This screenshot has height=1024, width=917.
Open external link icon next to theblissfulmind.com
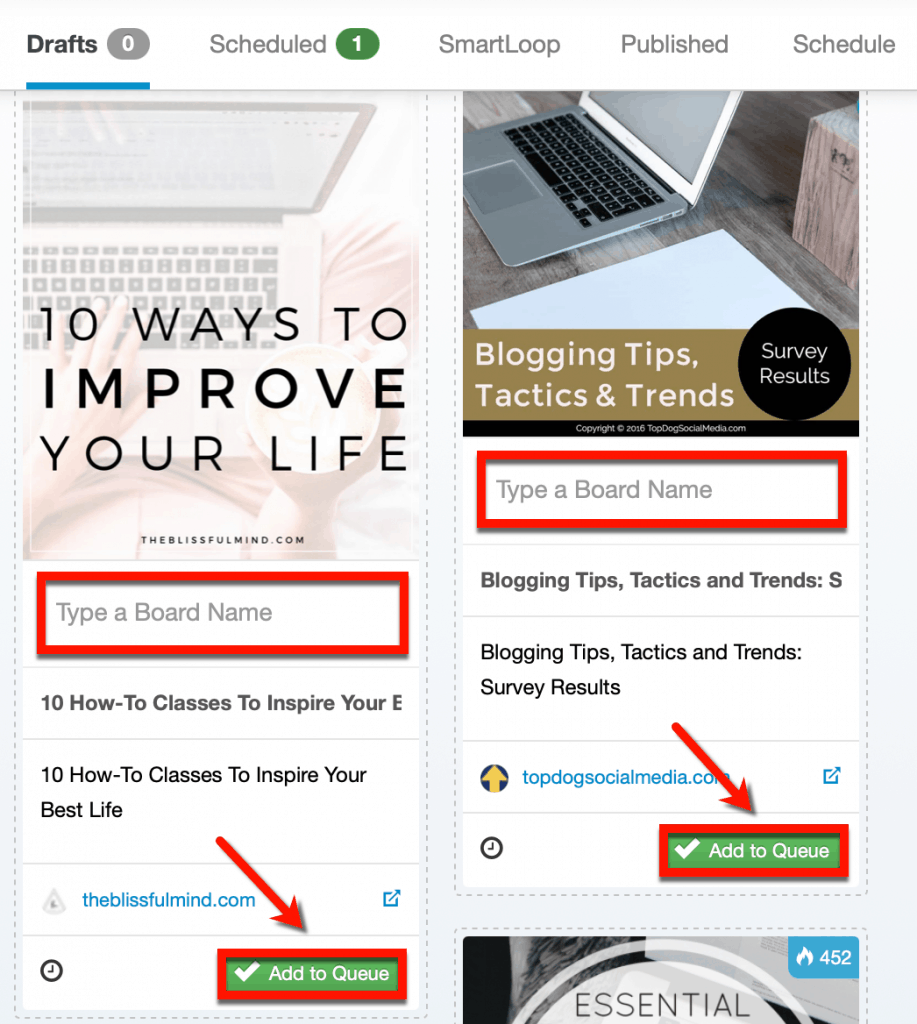coord(391,899)
